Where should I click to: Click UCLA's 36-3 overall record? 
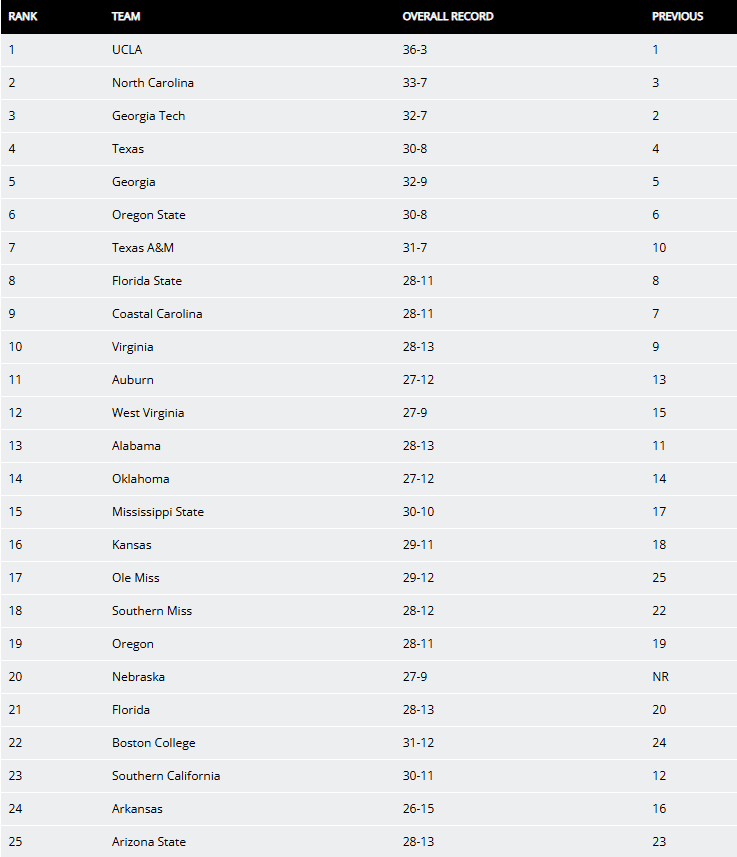[x=417, y=50]
